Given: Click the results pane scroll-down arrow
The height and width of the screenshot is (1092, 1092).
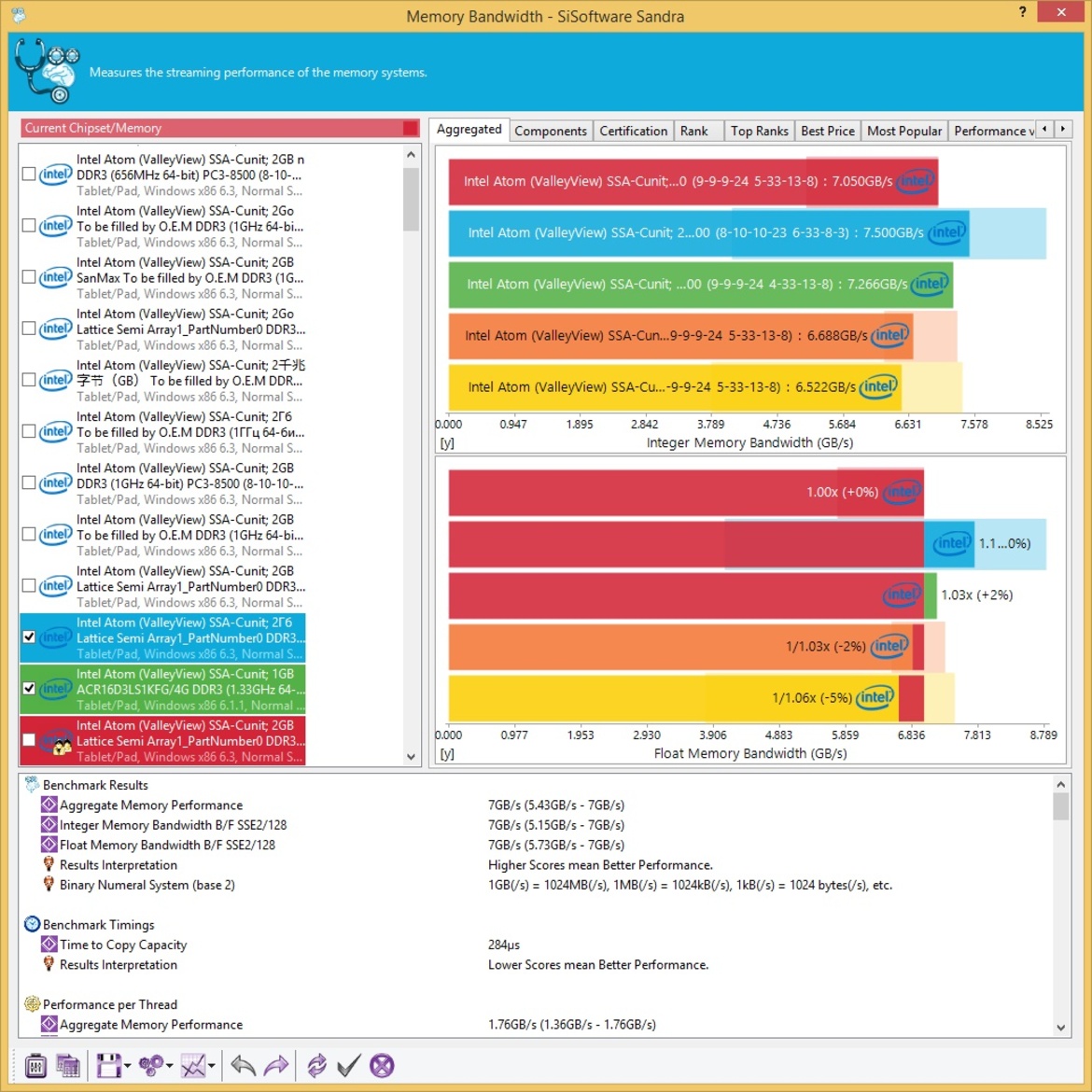Looking at the screenshot, I should tap(1060, 1028).
